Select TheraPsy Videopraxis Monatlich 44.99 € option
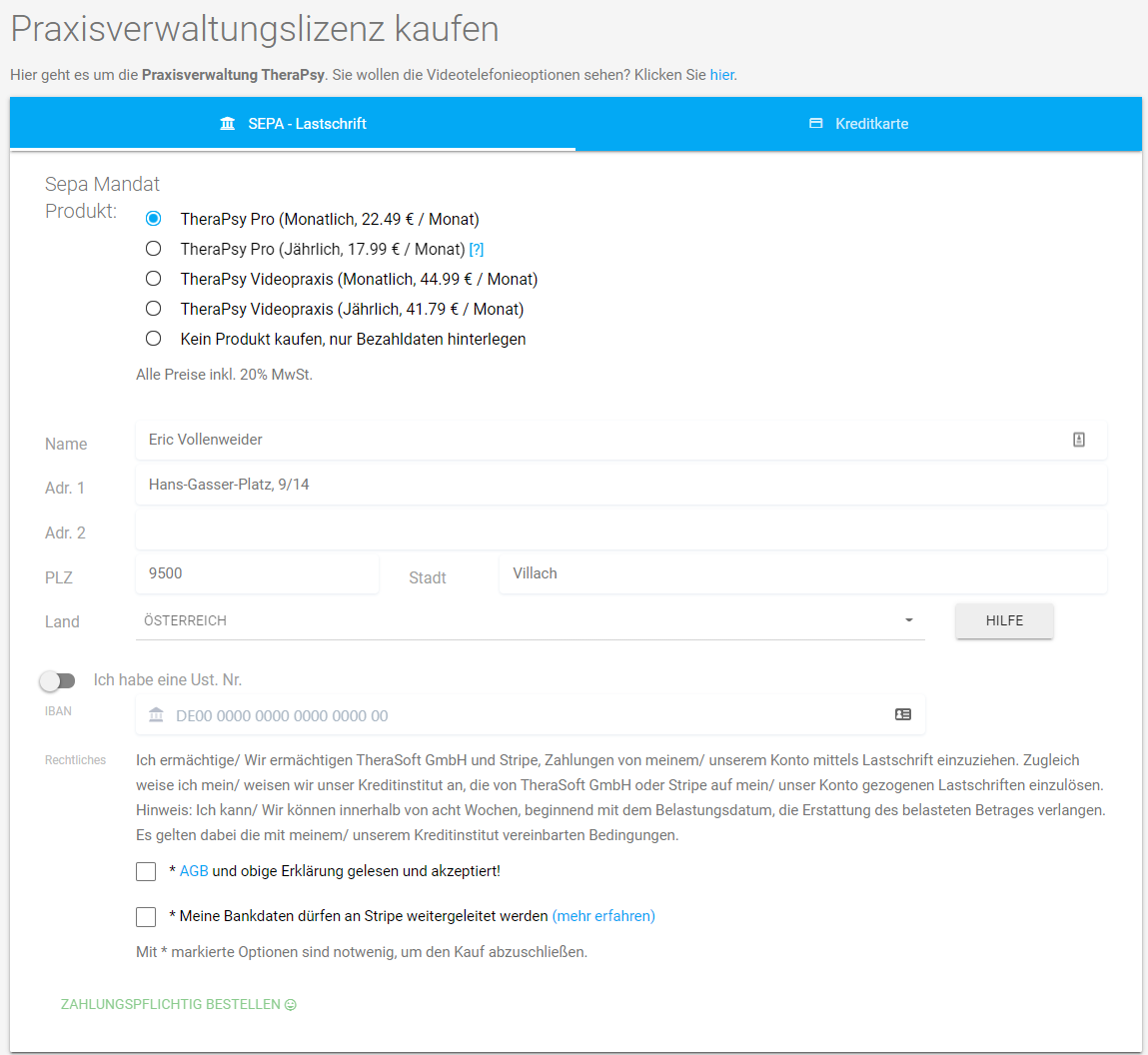The width and height of the screenshot is (1148, 1055). tap(153, 279)
